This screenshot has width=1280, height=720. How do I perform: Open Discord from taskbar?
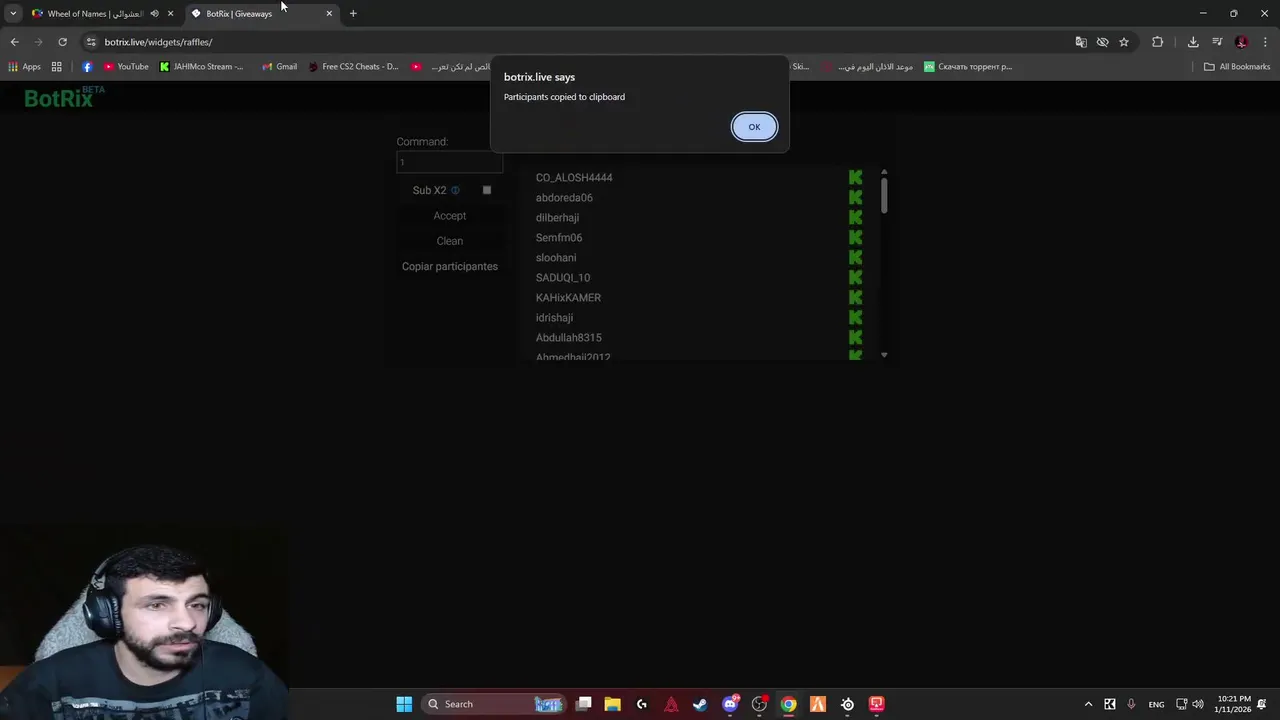pos(730,704)
